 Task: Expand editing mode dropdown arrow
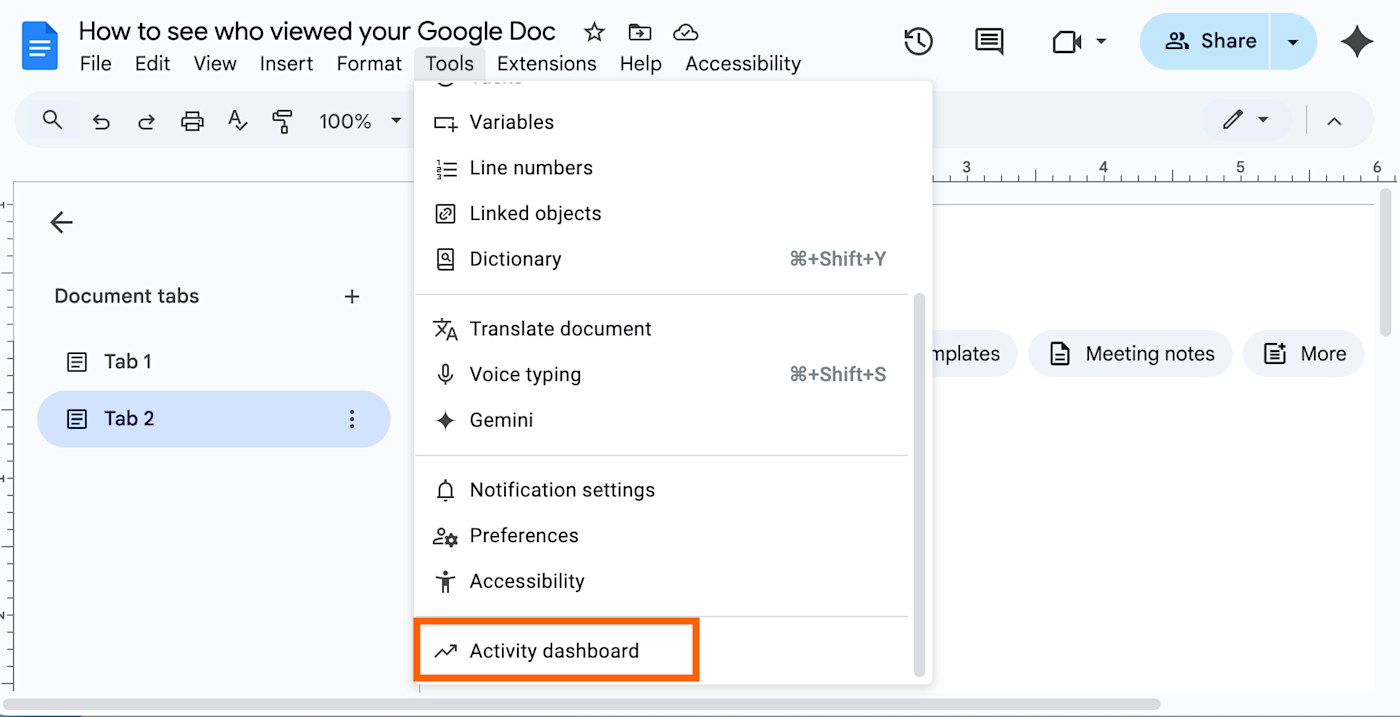coord(1263,120)
